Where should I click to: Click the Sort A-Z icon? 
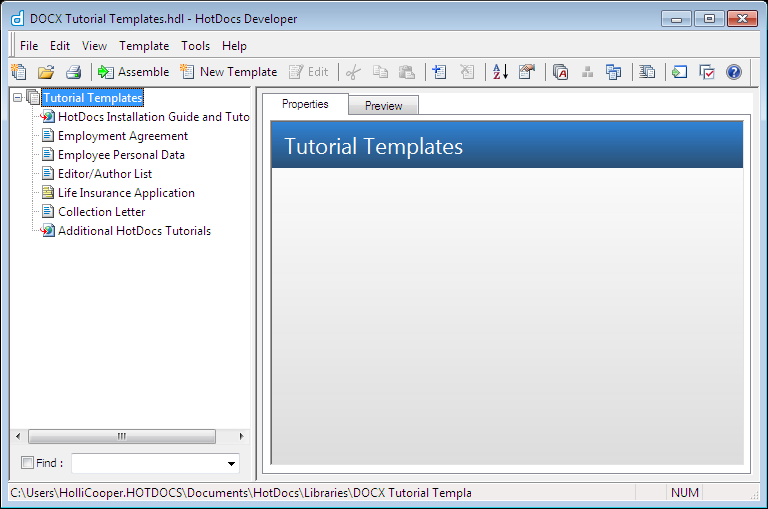coord(500,72)
